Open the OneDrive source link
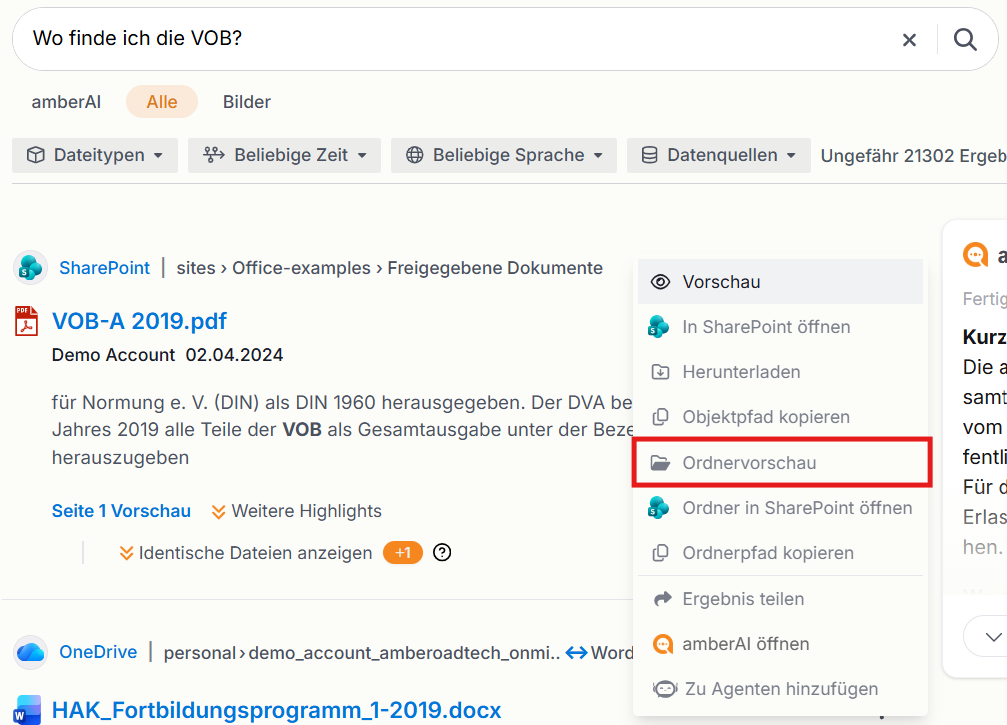Screen dimensions: 1007x725 click(x=98, y=652)
